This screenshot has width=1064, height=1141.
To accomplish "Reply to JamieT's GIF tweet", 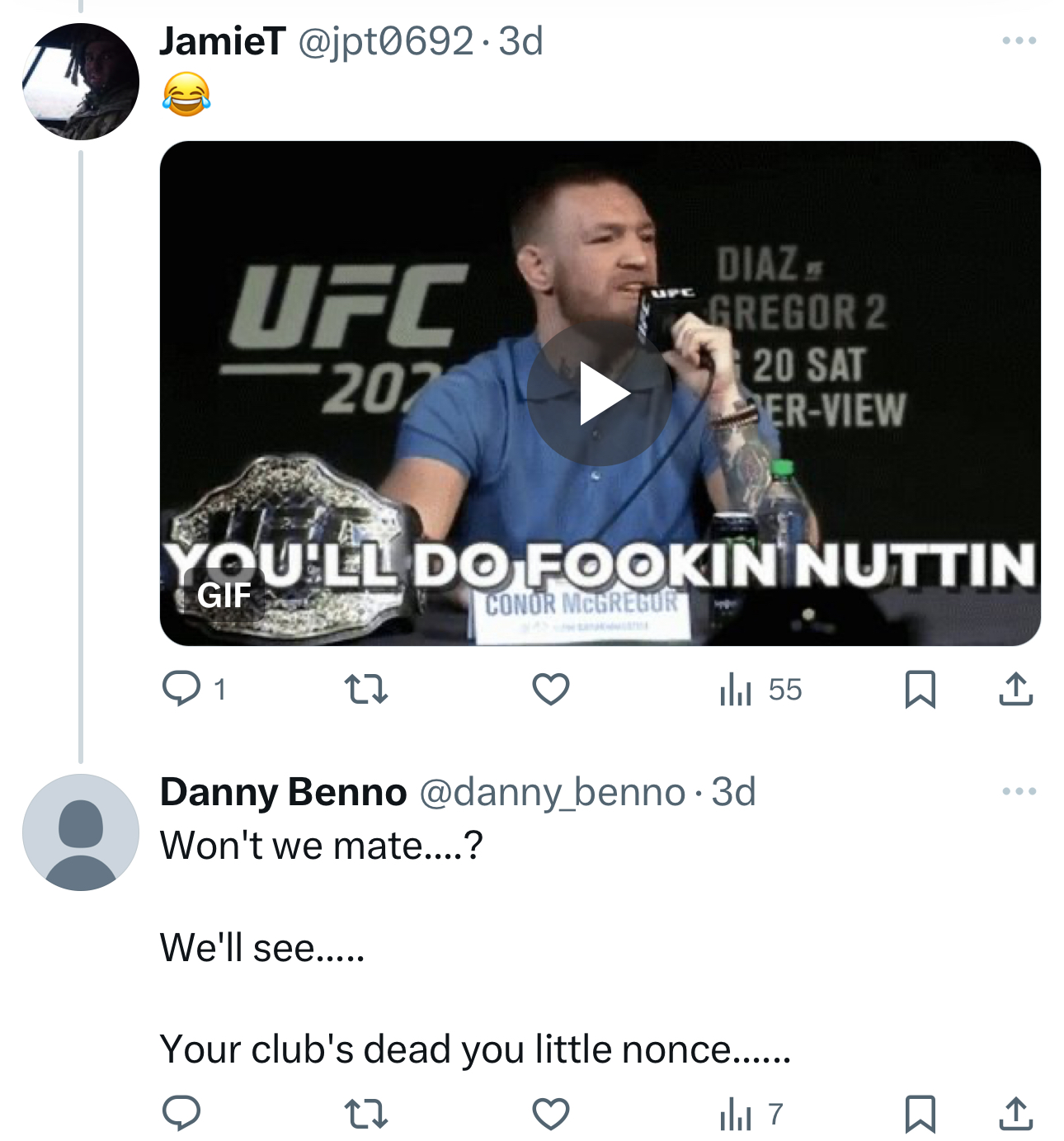I will pyautogui.click(x=181, y=689).
